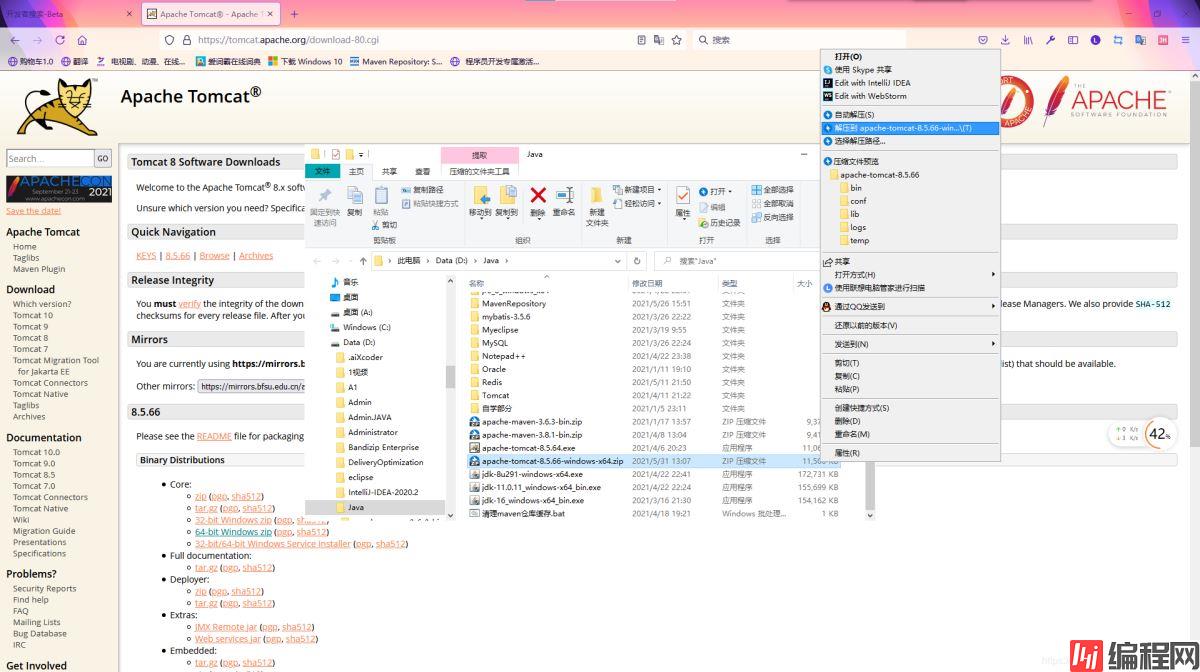The width and height of the screenshot is (1200, 672).
Task: Switch to the Share (共享) ribbon tab
Action: pos(389,171)
